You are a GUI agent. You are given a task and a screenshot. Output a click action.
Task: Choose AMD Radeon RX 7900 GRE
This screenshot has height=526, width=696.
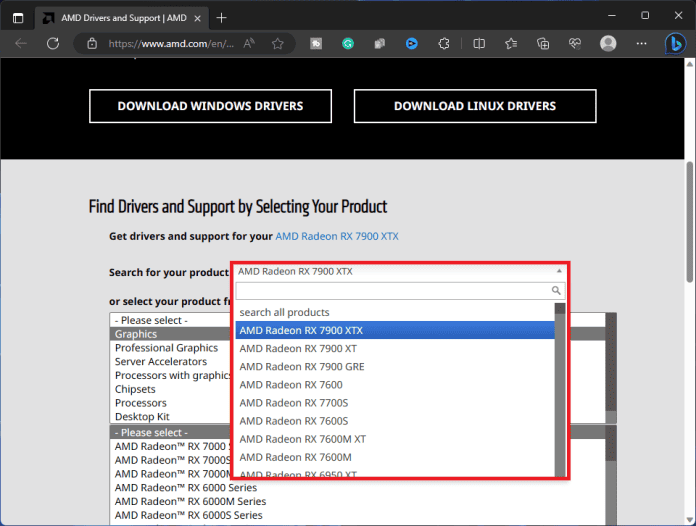click(395, 367)
